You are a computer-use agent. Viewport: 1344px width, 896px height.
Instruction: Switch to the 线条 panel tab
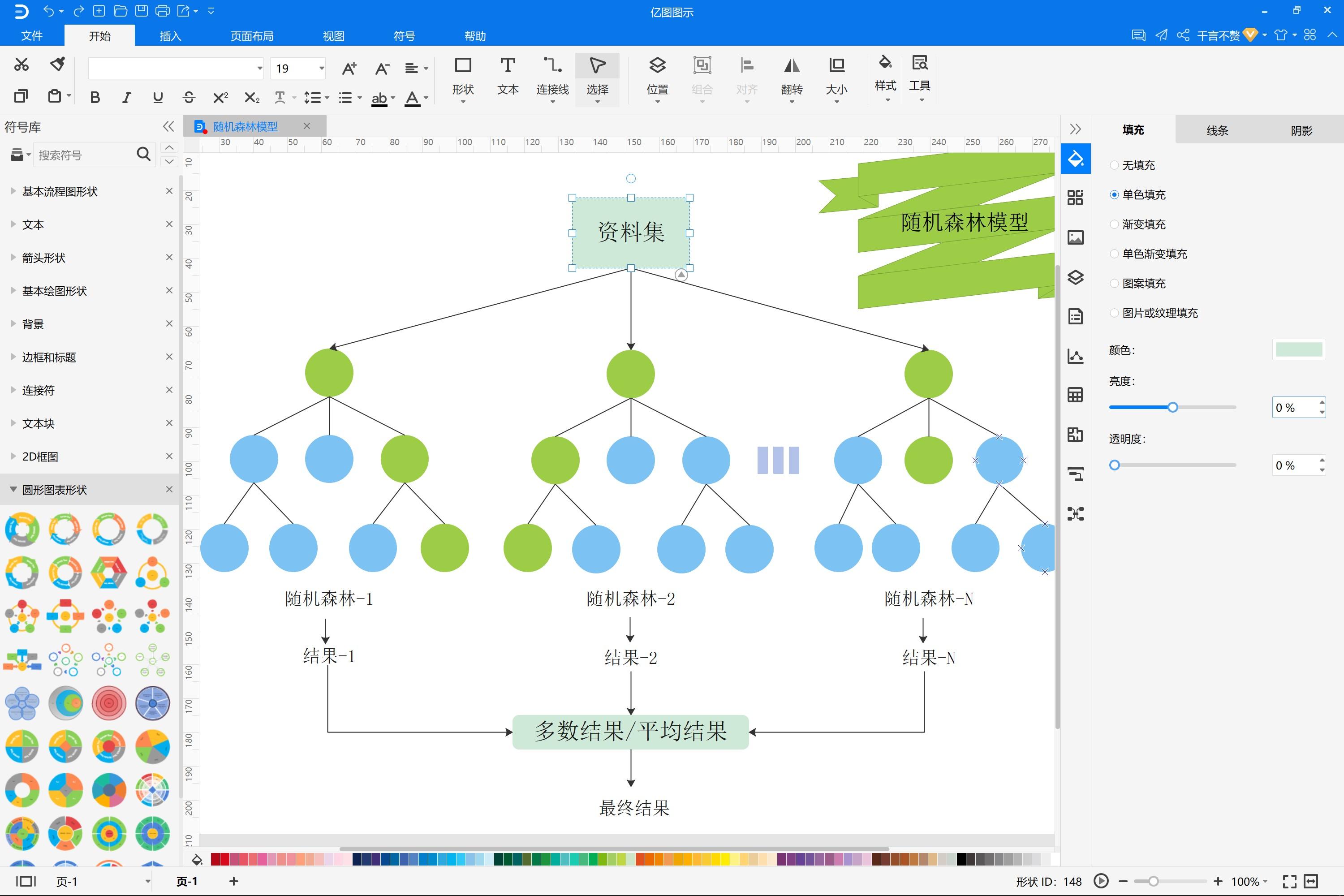point(1217,130)
